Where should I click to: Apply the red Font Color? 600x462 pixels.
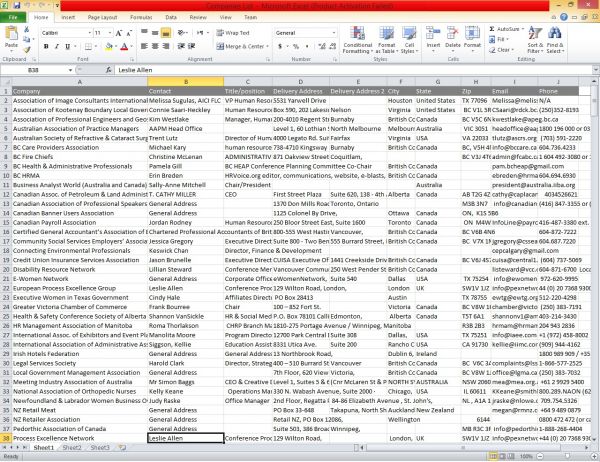click(x=124, y=46)
